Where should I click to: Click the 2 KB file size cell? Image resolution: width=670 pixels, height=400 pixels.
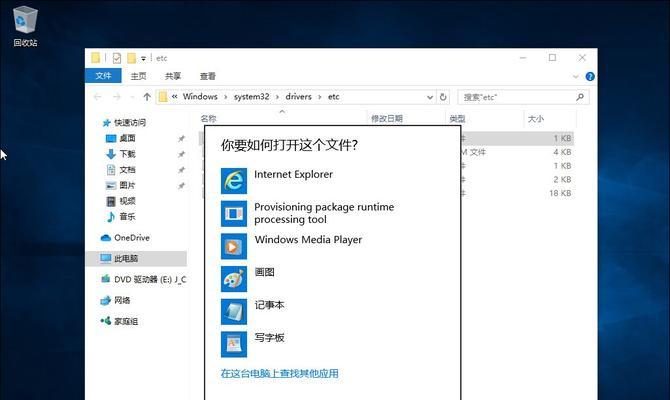[562, 179]
